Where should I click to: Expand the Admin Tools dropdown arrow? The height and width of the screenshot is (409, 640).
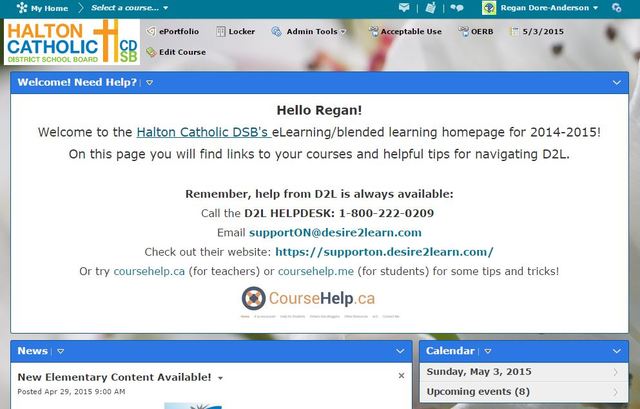tap(343, 32)
